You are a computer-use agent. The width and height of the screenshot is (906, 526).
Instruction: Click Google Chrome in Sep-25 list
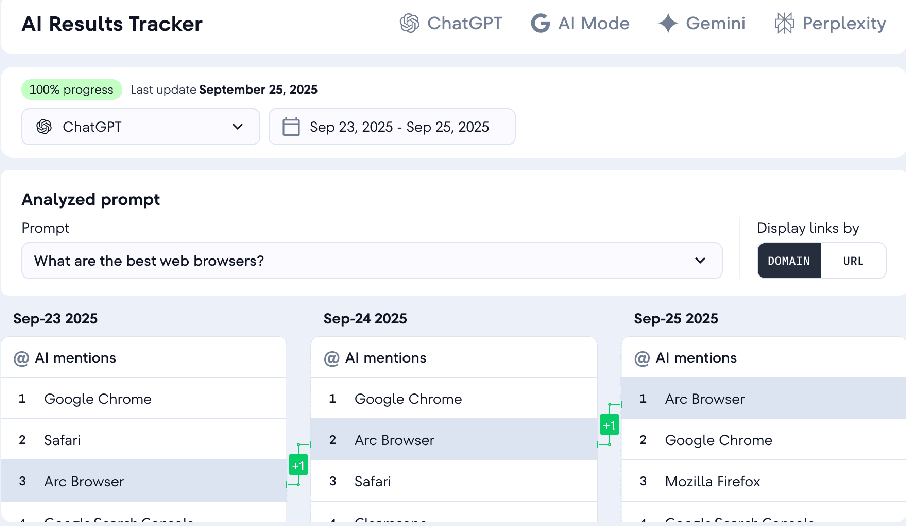pos(763,440)
